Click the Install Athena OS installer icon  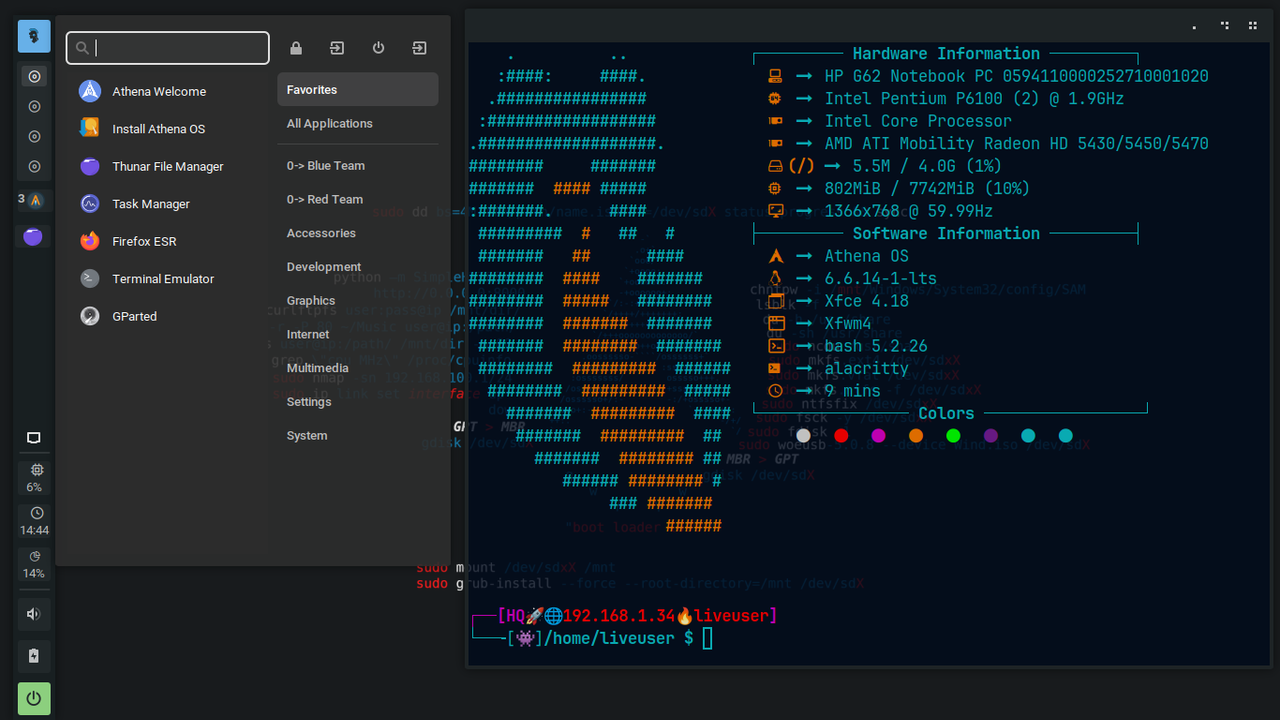click(x=90, y=128)
